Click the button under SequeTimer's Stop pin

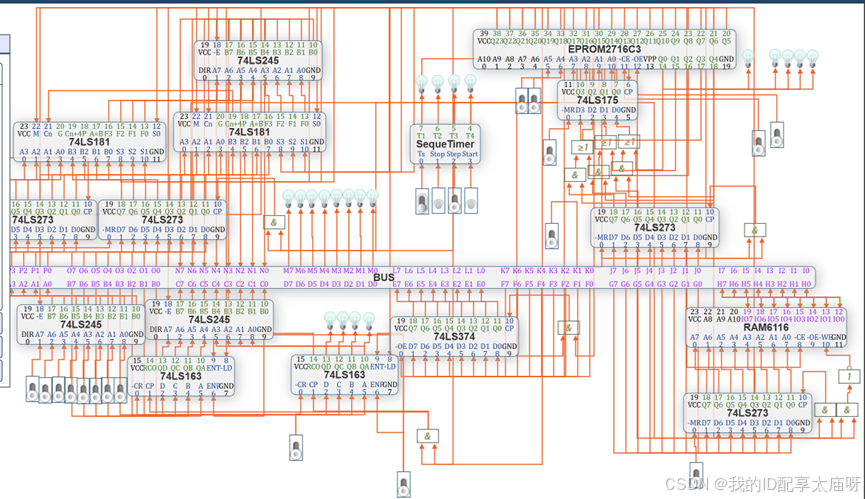(438, 201)
